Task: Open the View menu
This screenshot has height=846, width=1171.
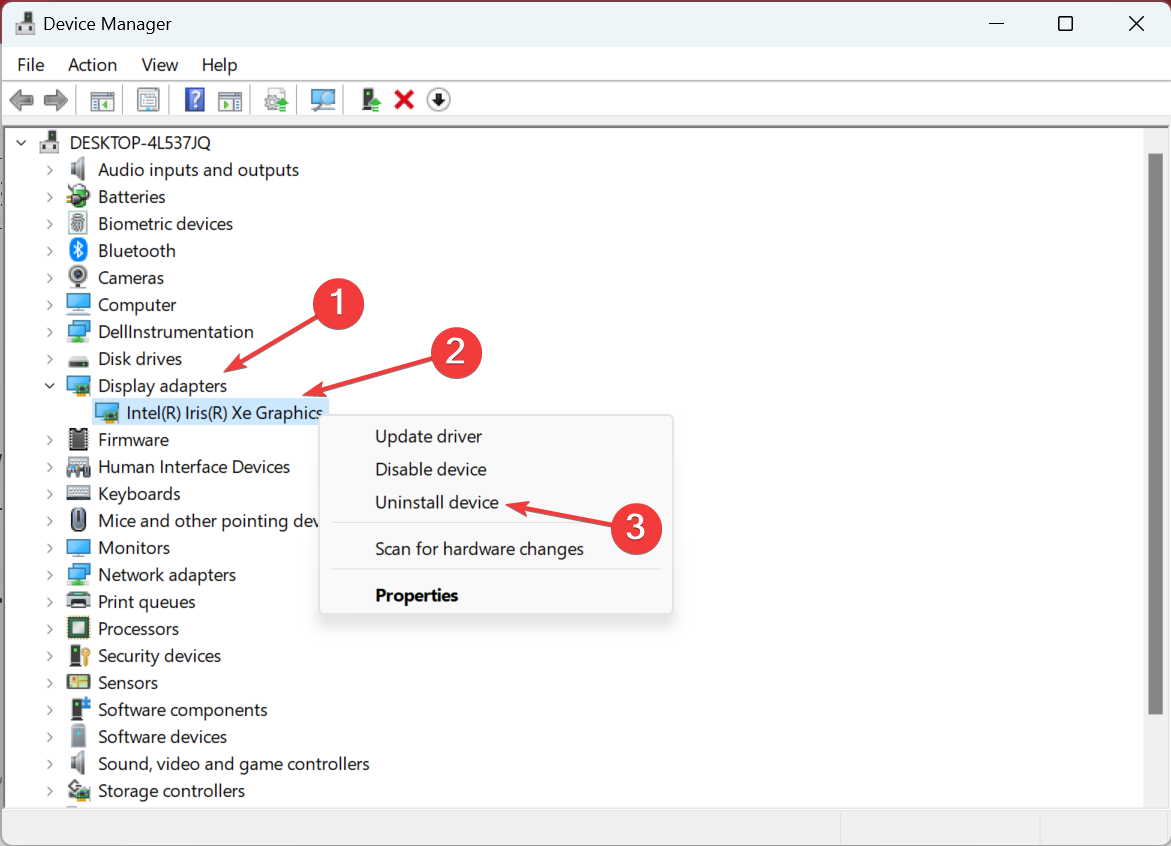Action: coord(160,65)
